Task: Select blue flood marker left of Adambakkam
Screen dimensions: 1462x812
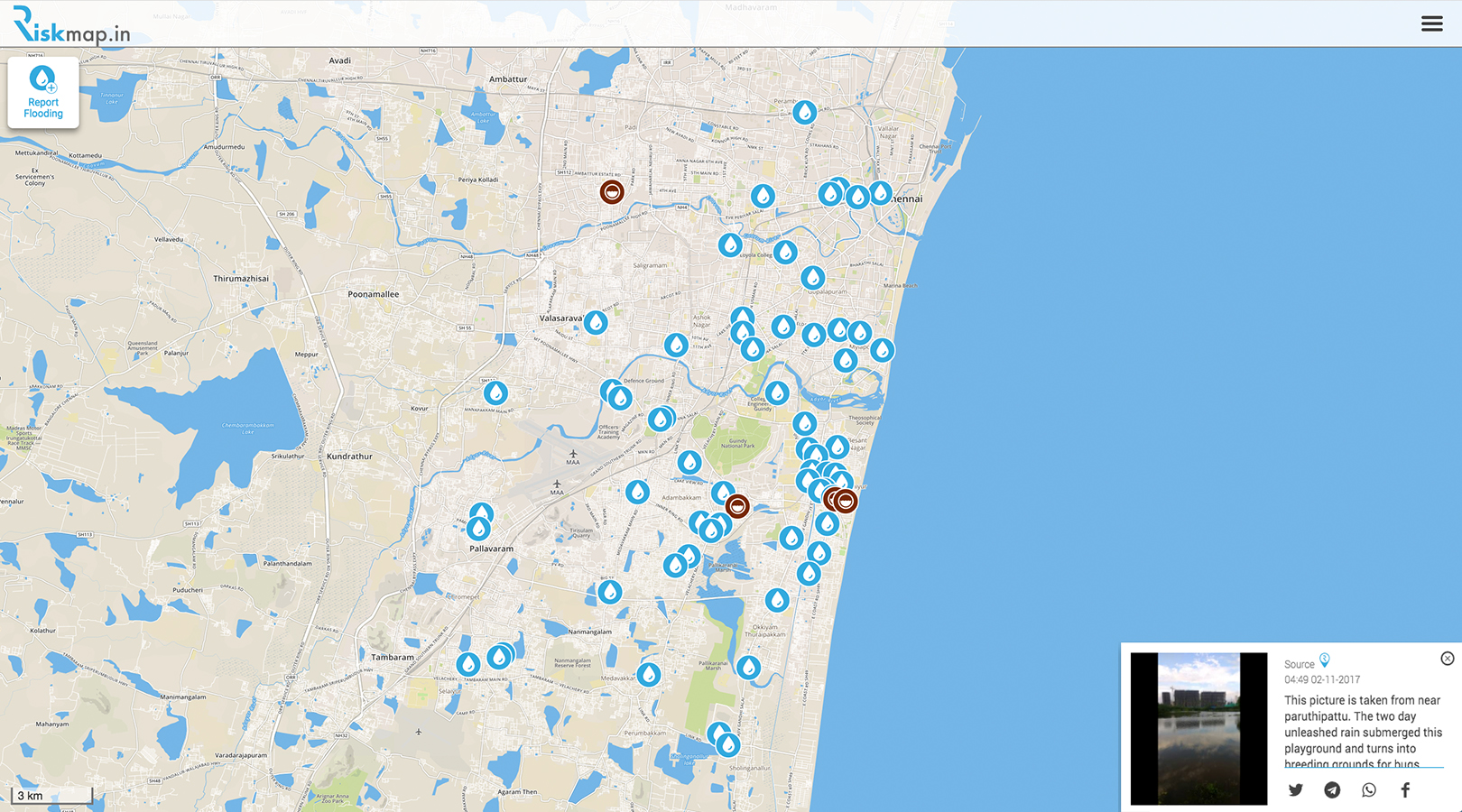Action: tap(637, 492)
